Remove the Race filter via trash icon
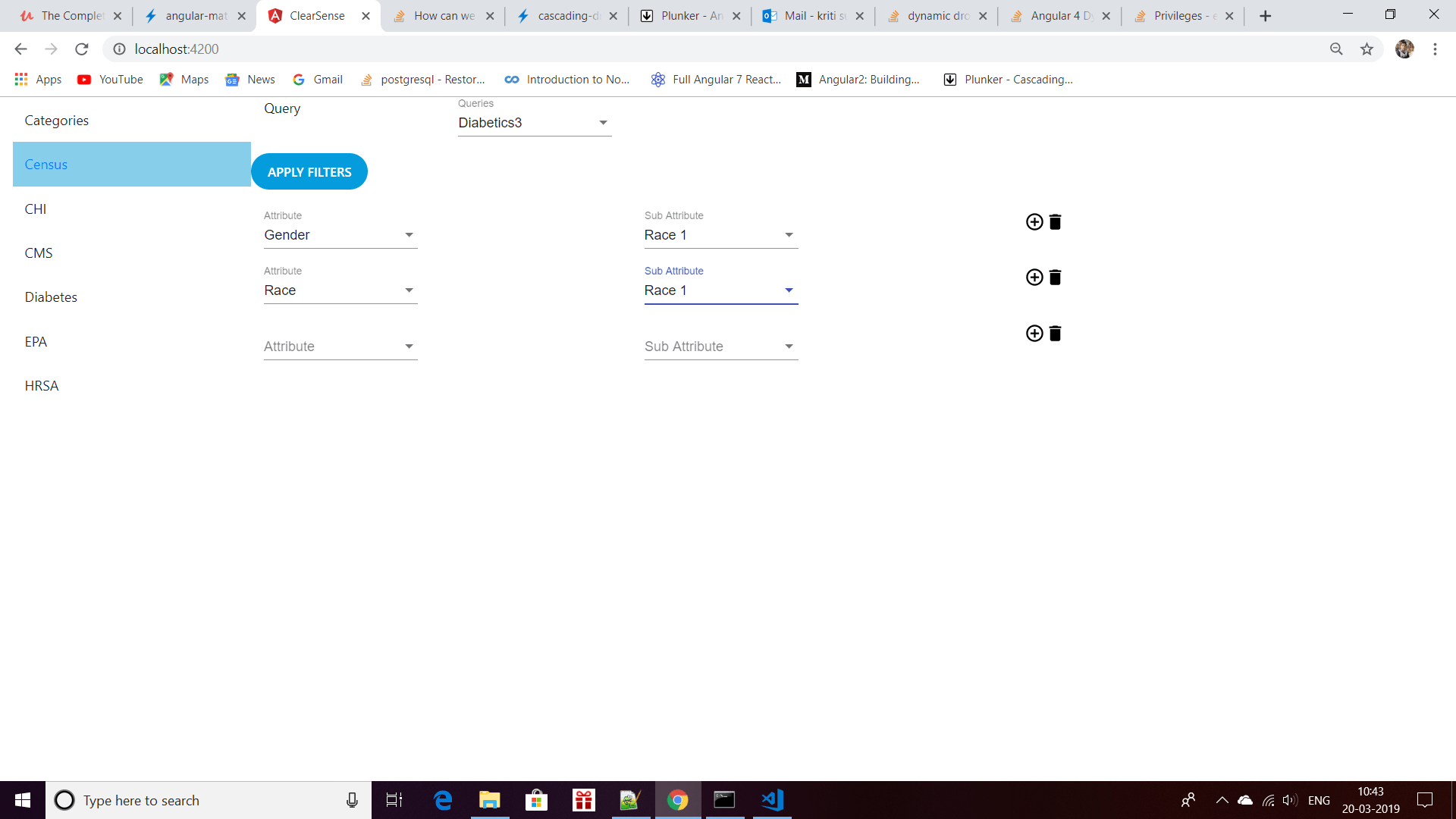 (x=1054, y=277)
